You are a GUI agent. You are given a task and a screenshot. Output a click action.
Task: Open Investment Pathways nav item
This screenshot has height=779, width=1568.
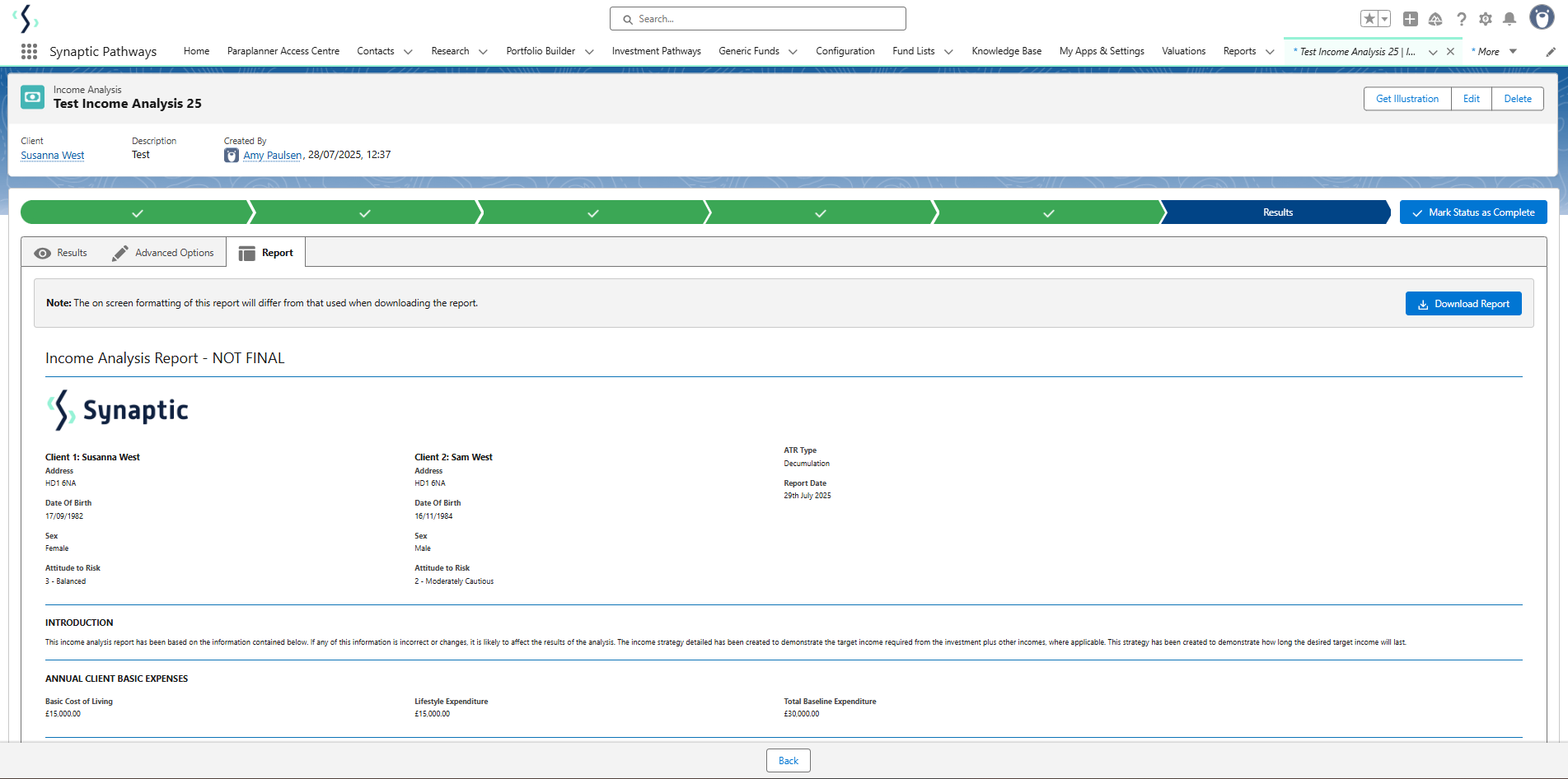pyautogui.click(x=657, y=51)
